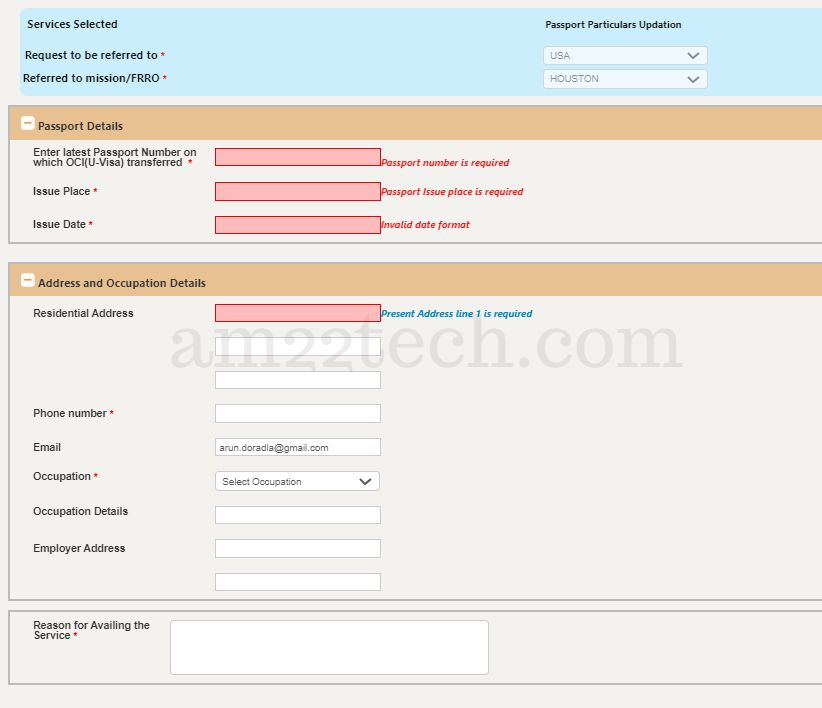Select the Issue Place text box
Viewport: 822px width, 708px height.
297,191
